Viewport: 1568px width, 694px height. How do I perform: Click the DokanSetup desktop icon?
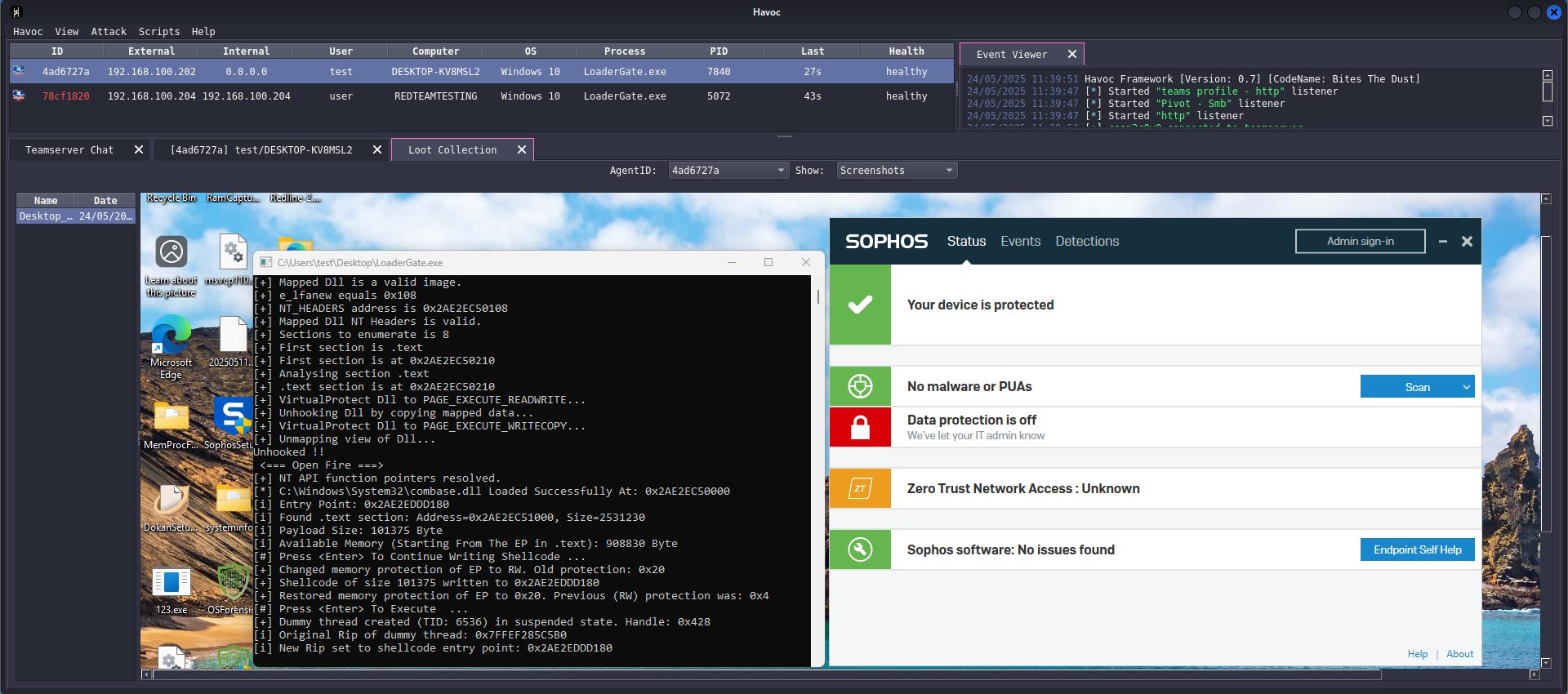tap(171, 499)
